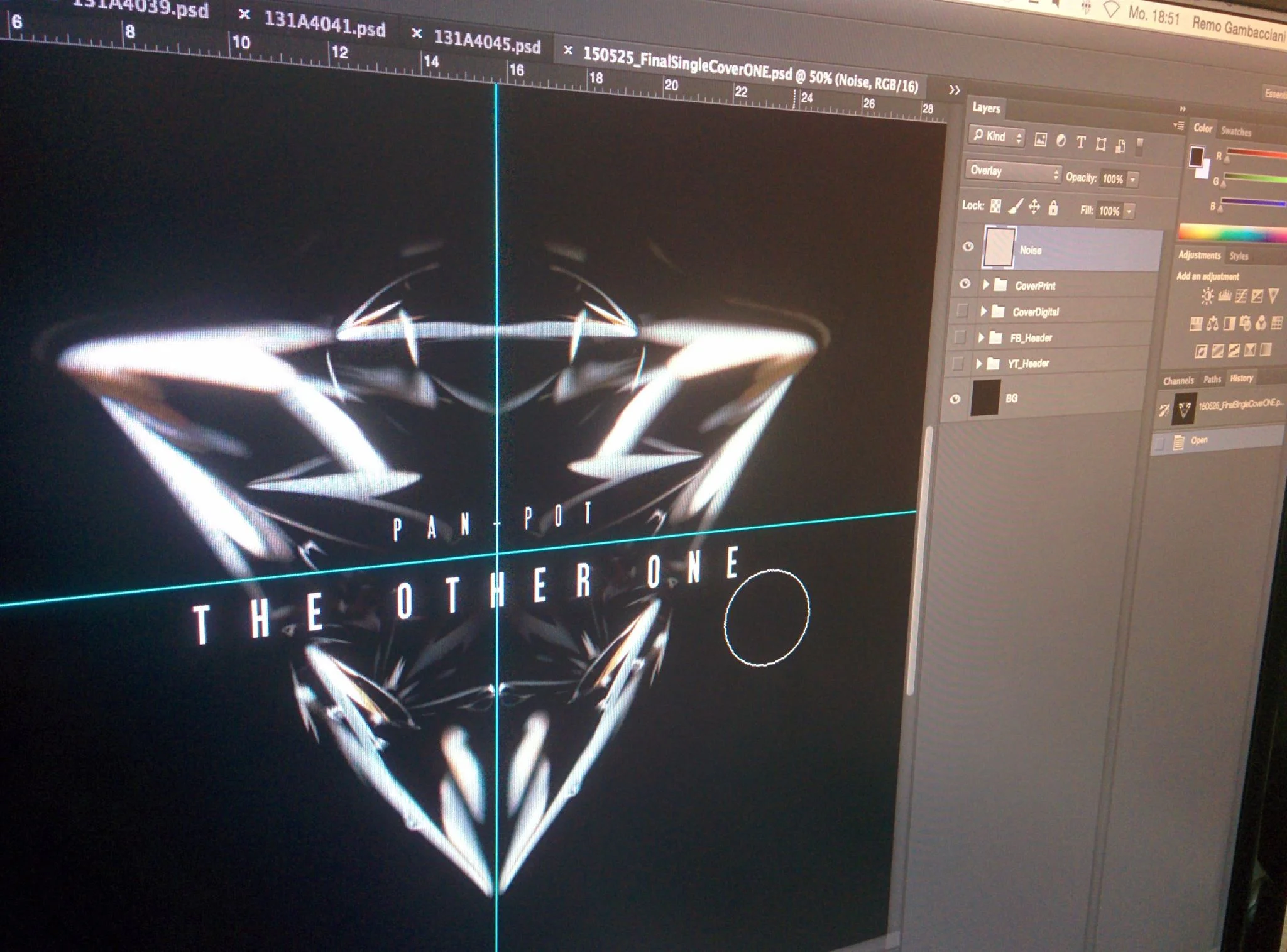
Task: Click the foreground color swatch
Action: point(1196,155)
